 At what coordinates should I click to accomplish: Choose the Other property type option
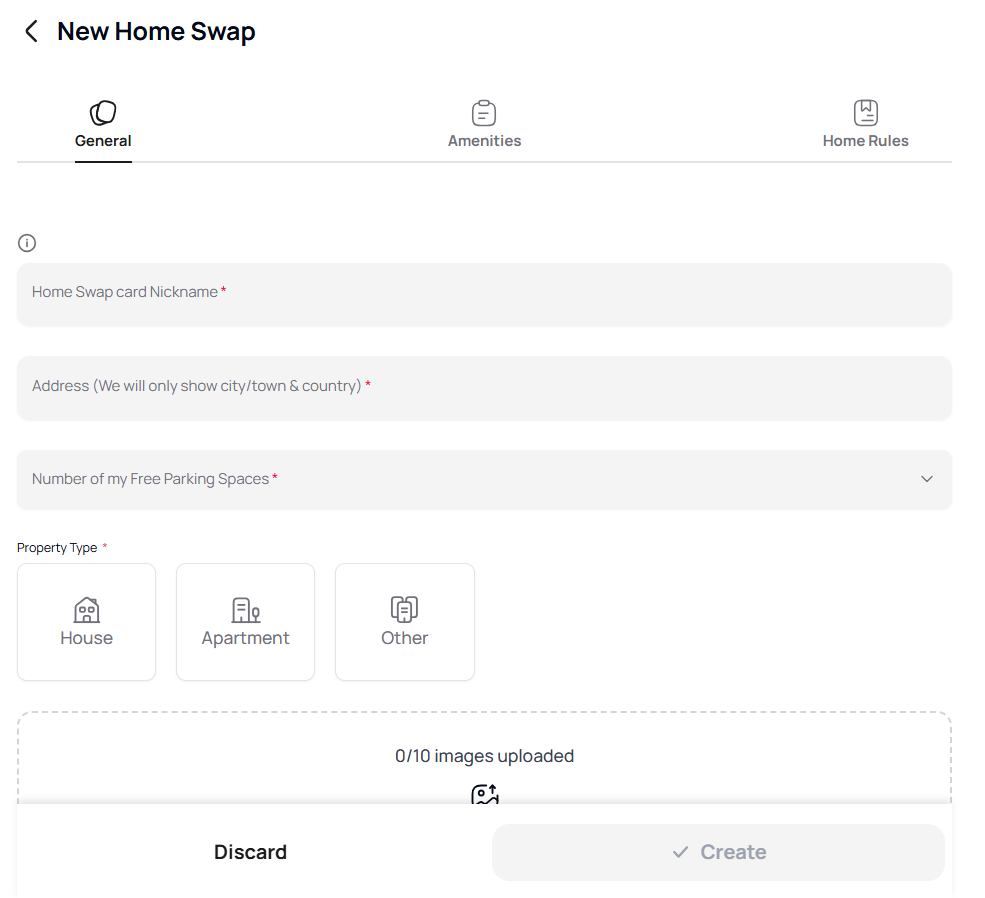[404, 622]
